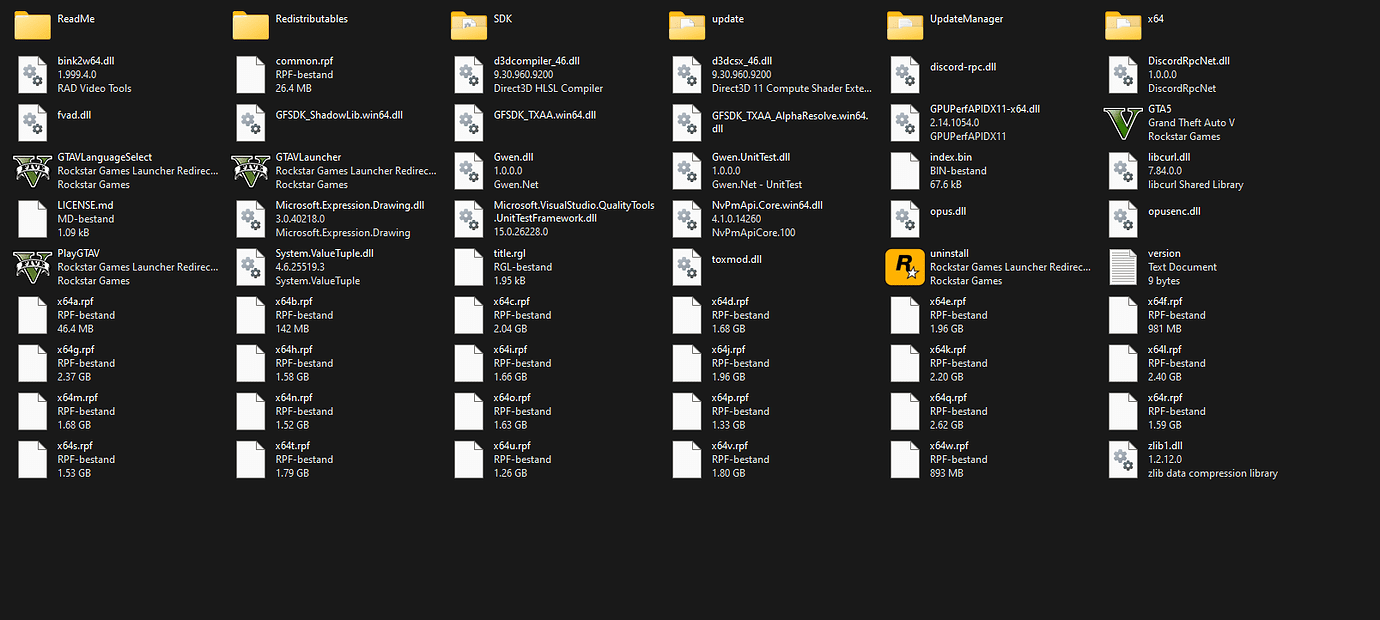This screenshot has width=1380, height=620.
Task: Run uninstall via the orange Rockstar icon
Action: pyautogui.click(x=905, y=266)
